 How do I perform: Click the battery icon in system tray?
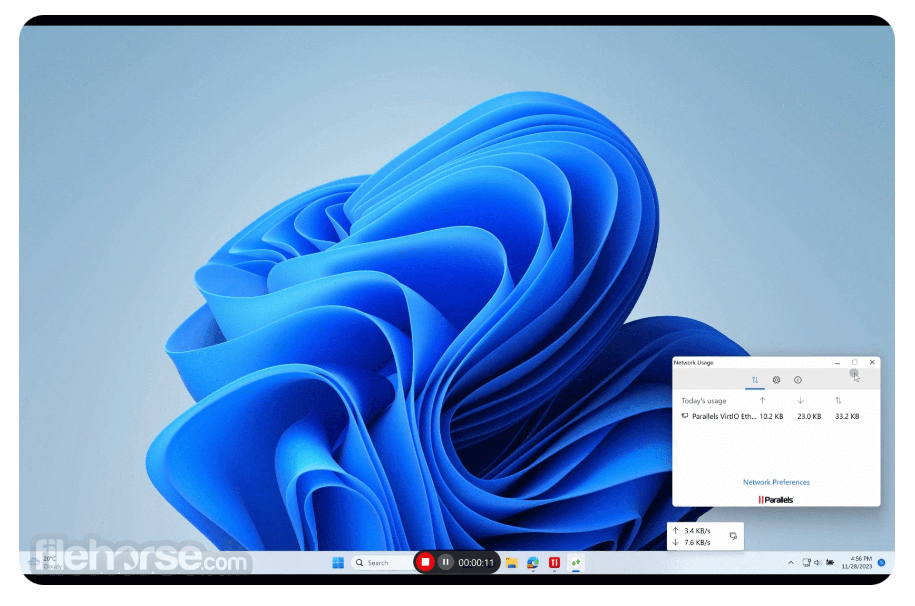click(x=830, y=563)
